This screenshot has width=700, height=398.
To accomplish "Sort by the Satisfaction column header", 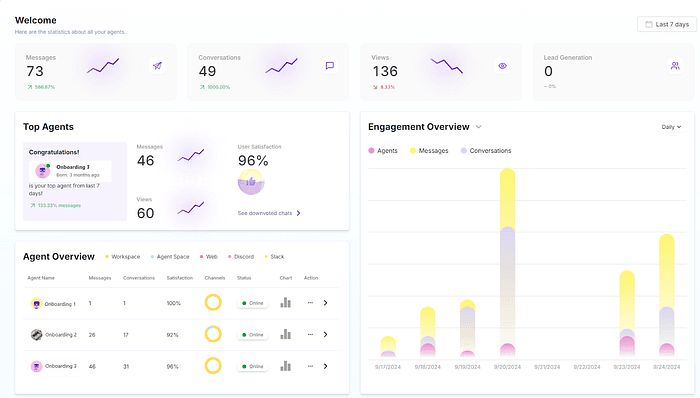I will pyautogui.click(x=180, y=278).
